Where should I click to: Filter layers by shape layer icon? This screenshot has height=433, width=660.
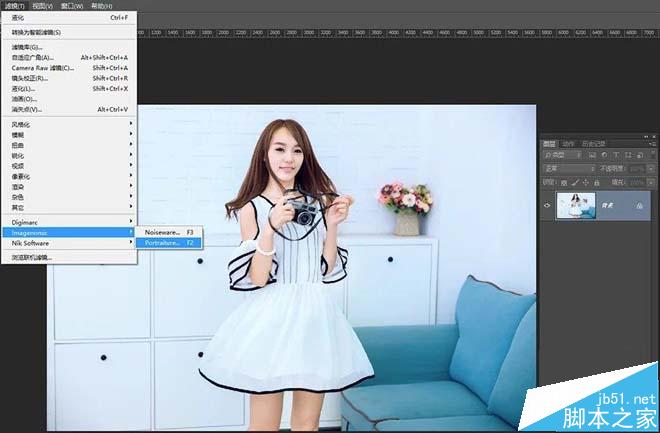(628, 155)
